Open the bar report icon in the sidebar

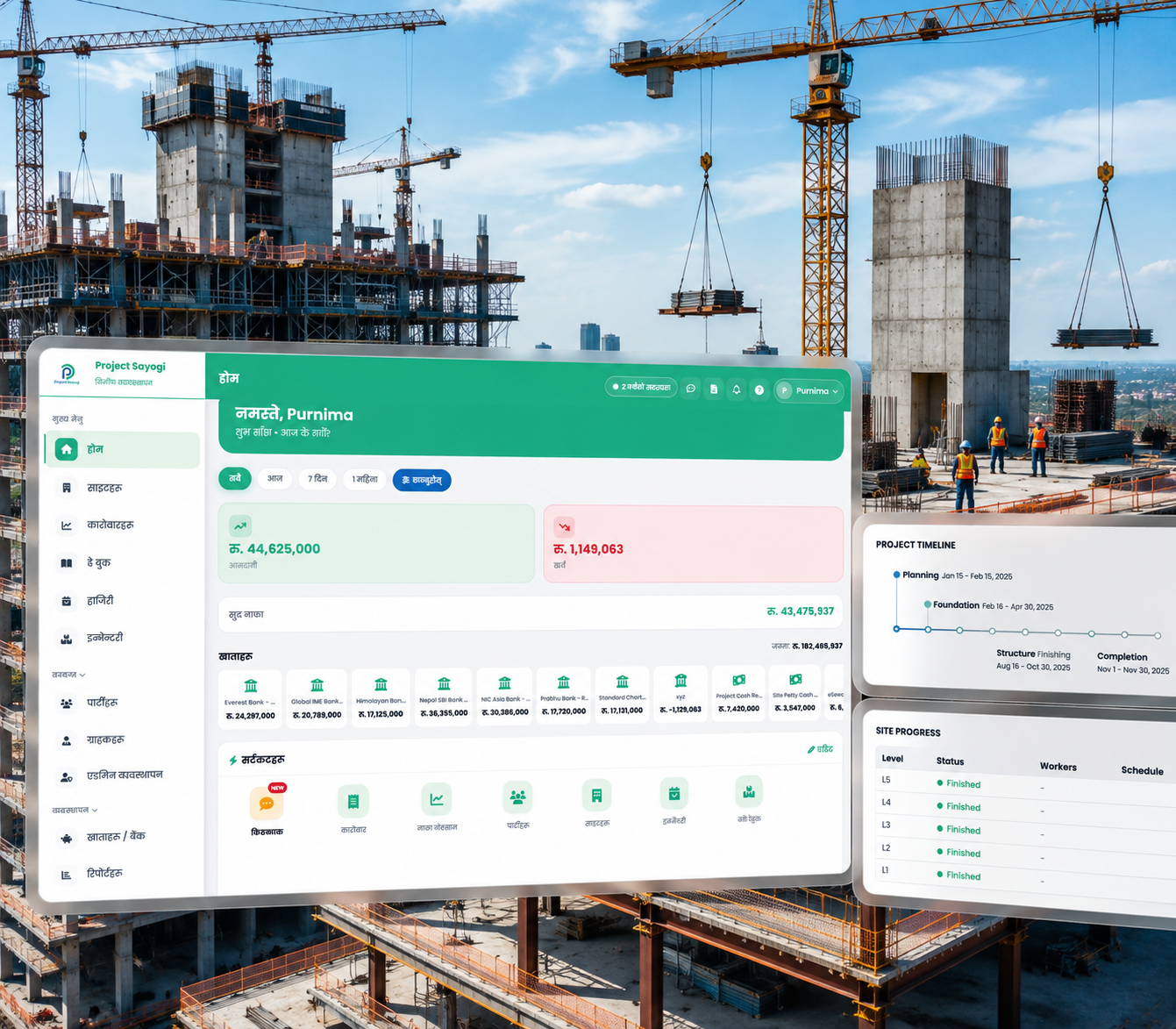67,875
